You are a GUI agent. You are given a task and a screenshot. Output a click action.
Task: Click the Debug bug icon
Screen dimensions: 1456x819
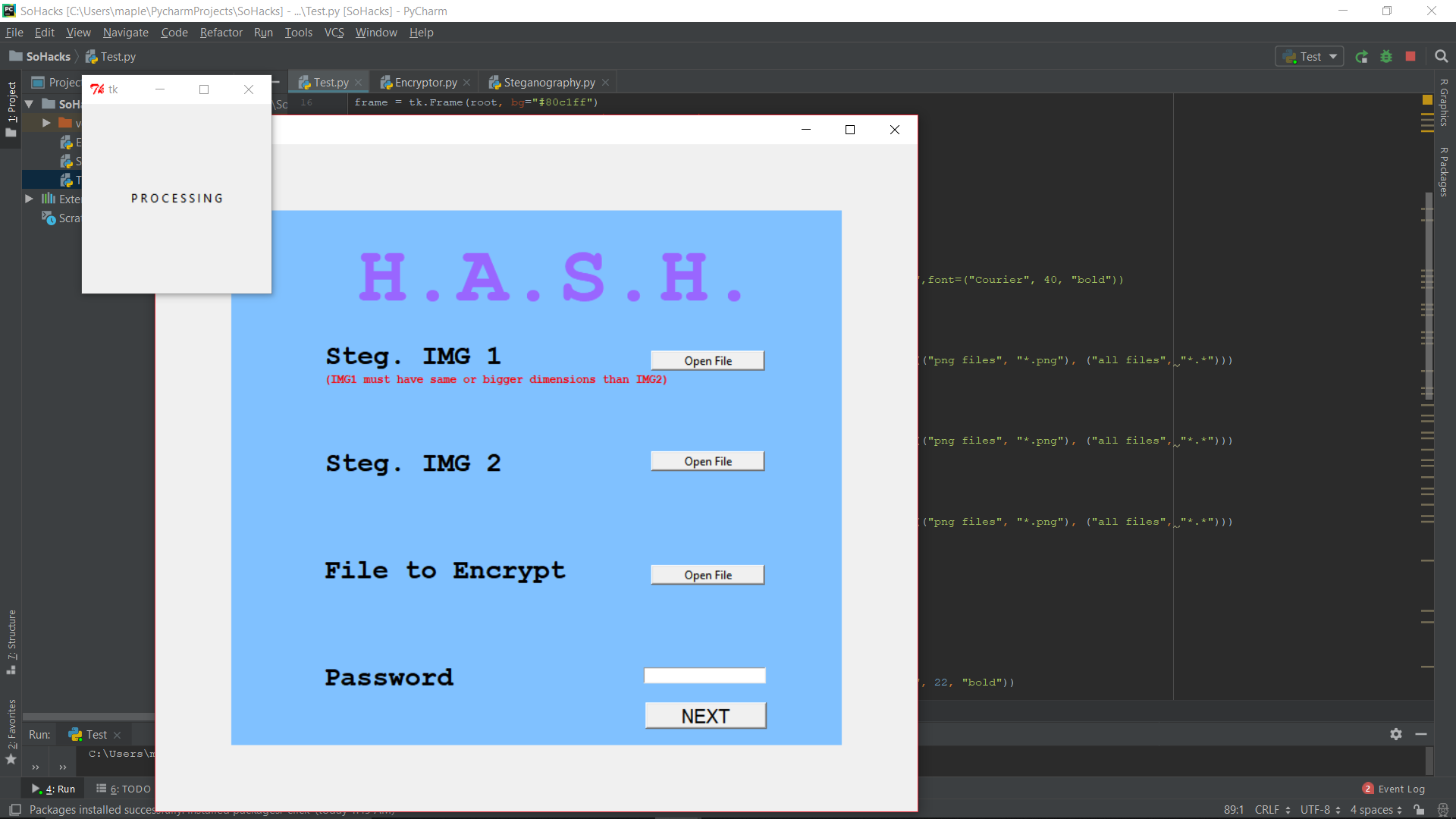coord(1386,57)
